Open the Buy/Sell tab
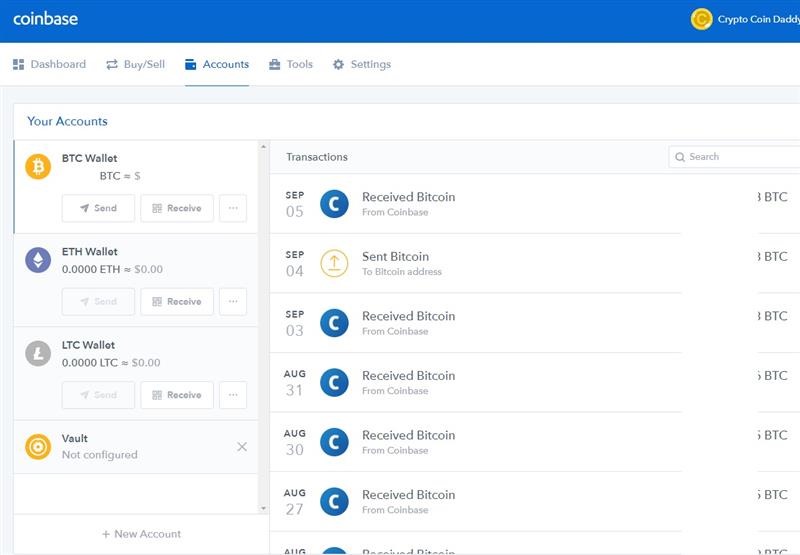800x555 pixels. 135,64
